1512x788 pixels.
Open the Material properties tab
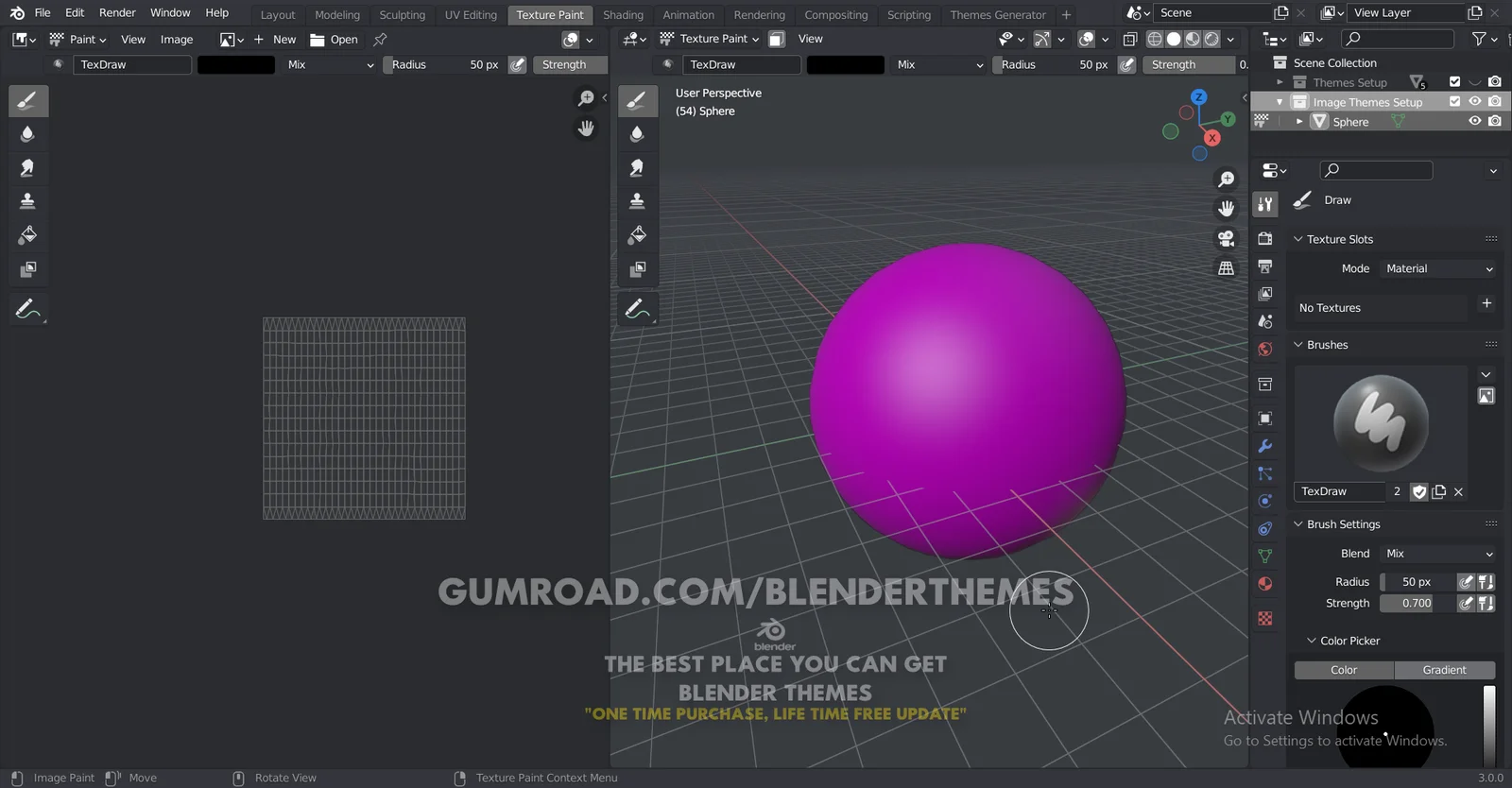click(x=1265, y=584)
